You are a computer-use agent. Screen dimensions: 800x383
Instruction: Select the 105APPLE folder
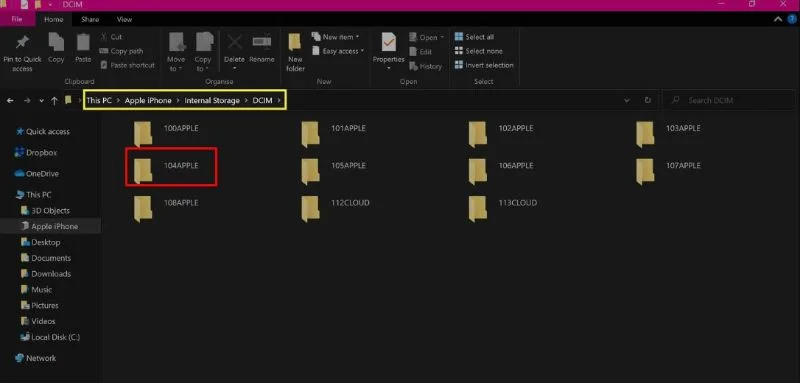[x=333, y=171]
